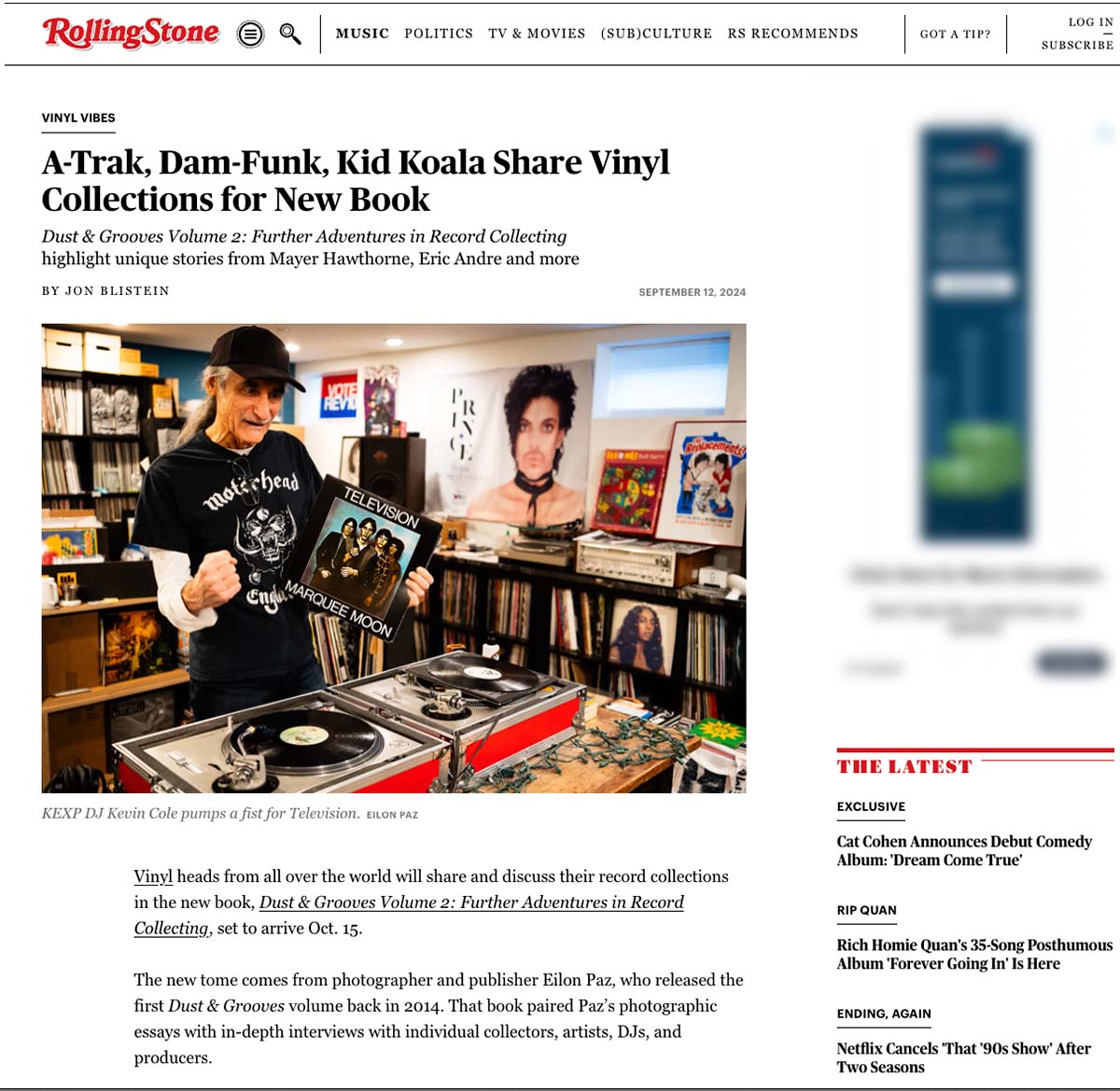
Task: Select TV & Movies in navigation
Action: pos(537,34)
